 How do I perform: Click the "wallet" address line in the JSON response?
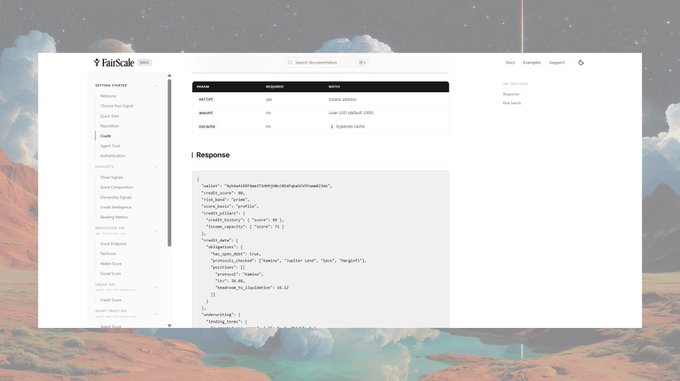[267, 186]
